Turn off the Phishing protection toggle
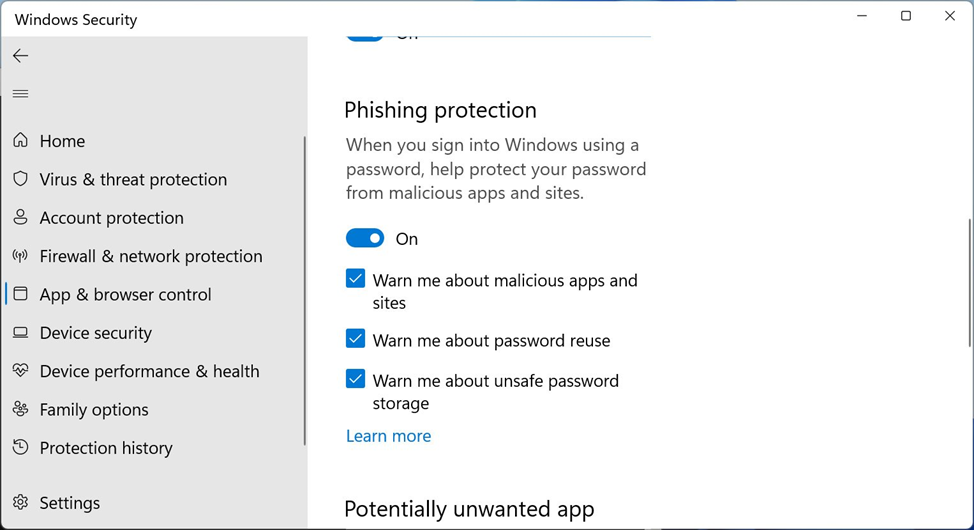Viewport: 974px width, 530px height. pos(365,238)
